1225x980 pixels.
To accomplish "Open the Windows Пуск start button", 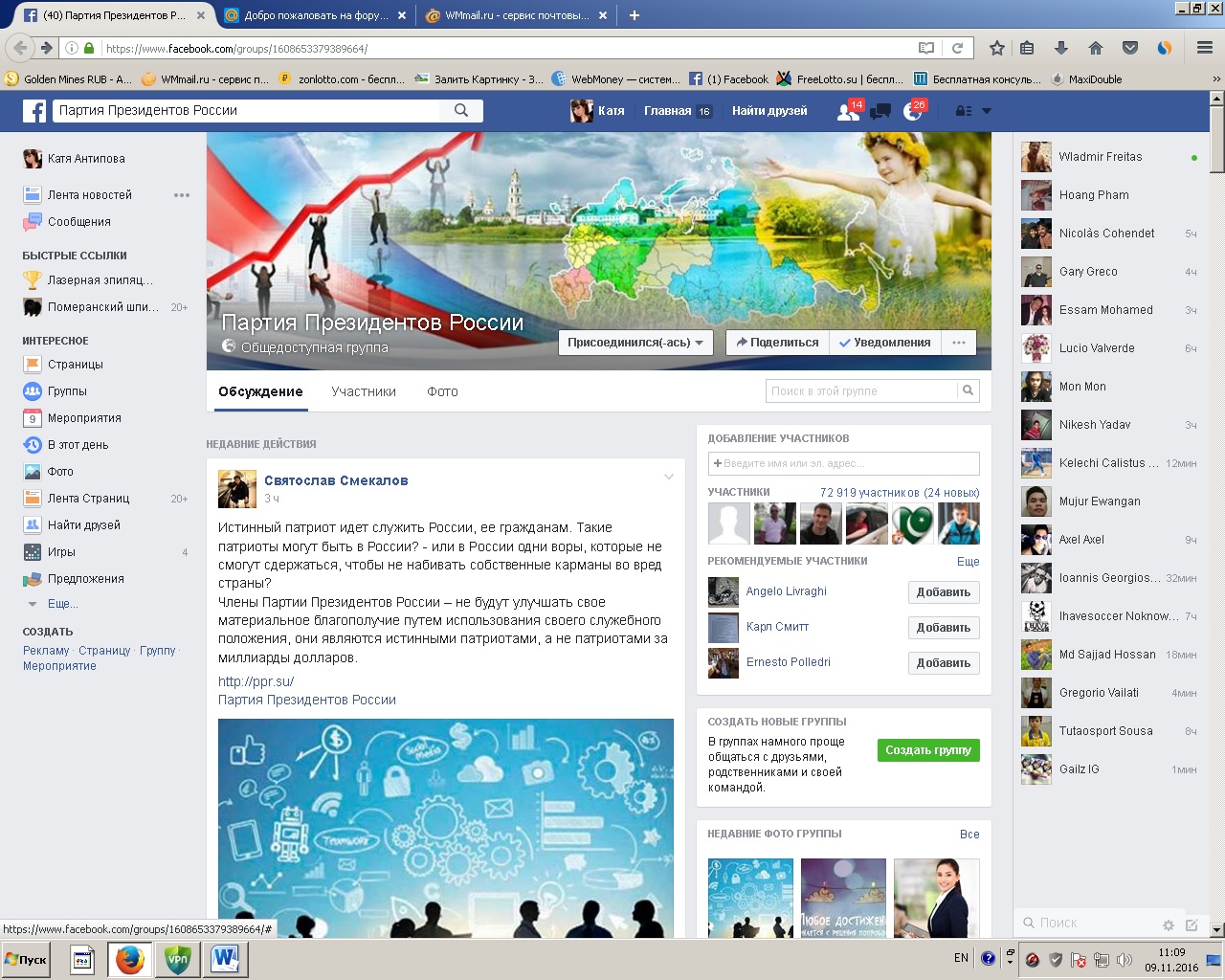I will click(27, 960).
